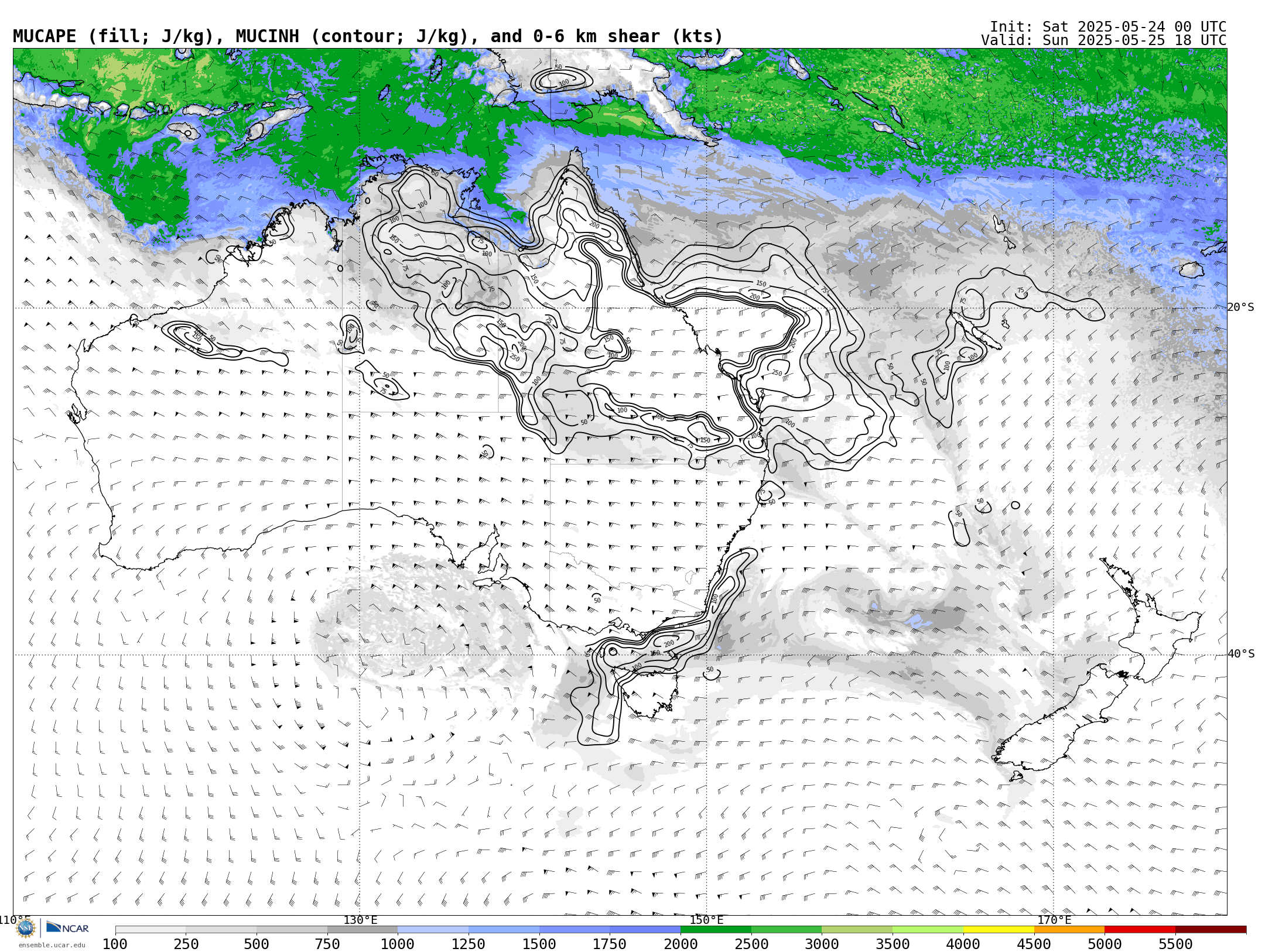Click the 130°E longitude label
1265x952 pixels.
click(360, 920)
